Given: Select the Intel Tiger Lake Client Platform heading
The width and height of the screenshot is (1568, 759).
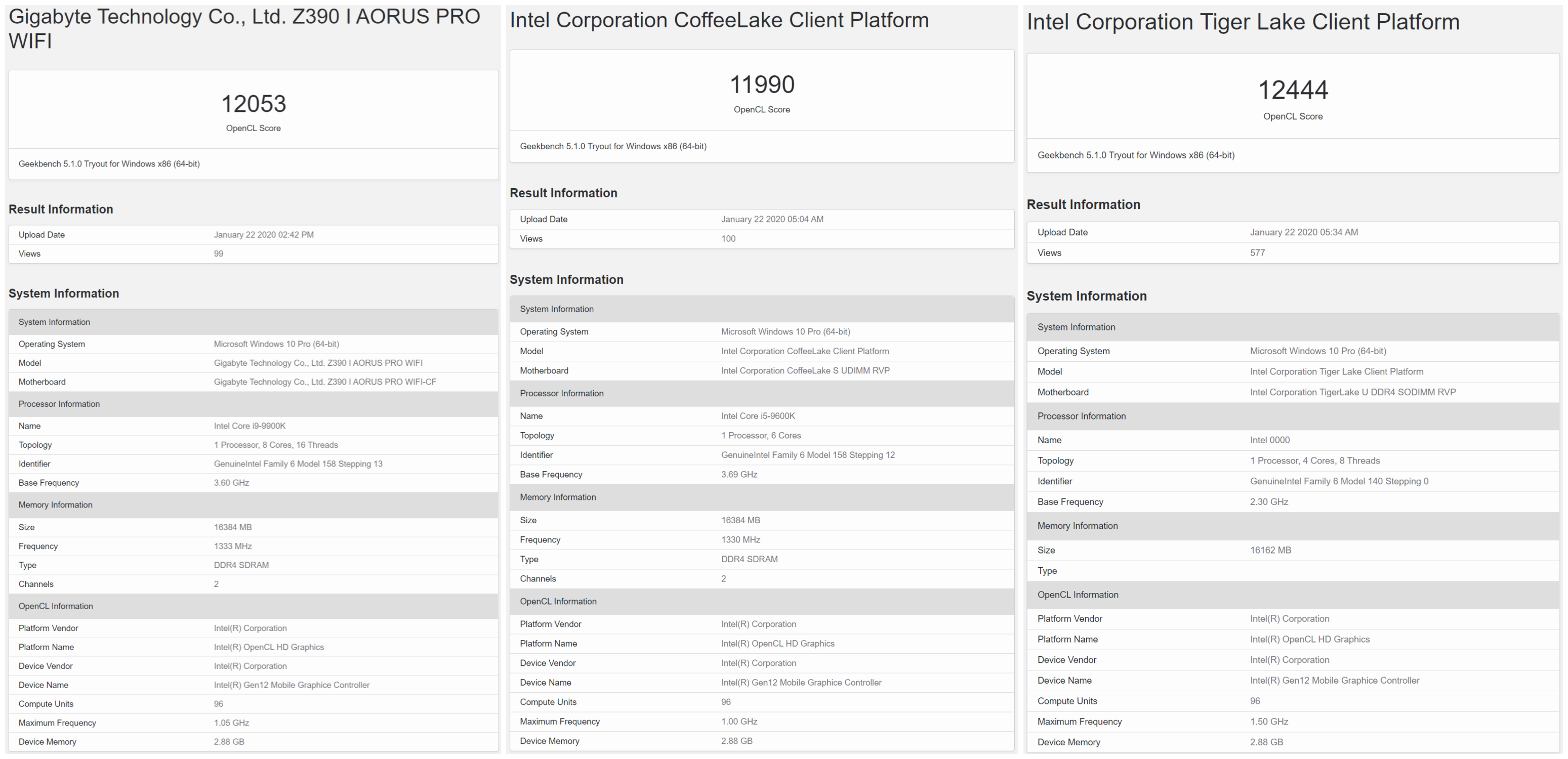Looking at the screenshot, I should 1243,22.
